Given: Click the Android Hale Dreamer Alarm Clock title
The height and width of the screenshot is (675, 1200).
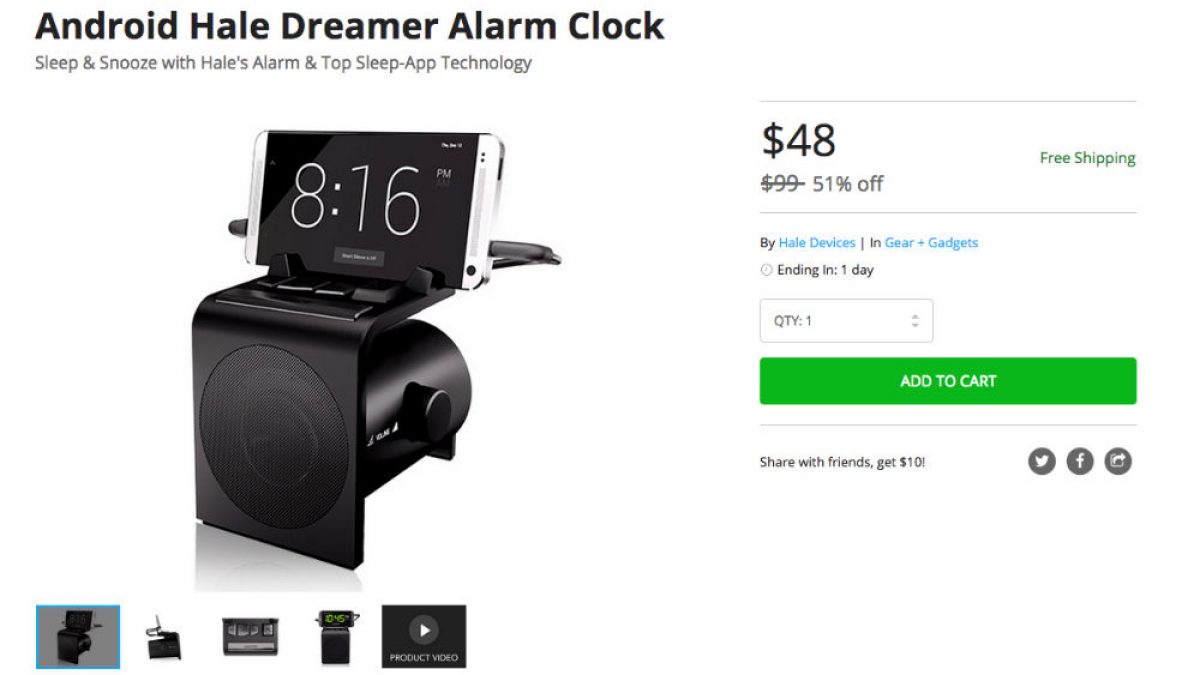Looking at the screenshot, I should (350, 25).
